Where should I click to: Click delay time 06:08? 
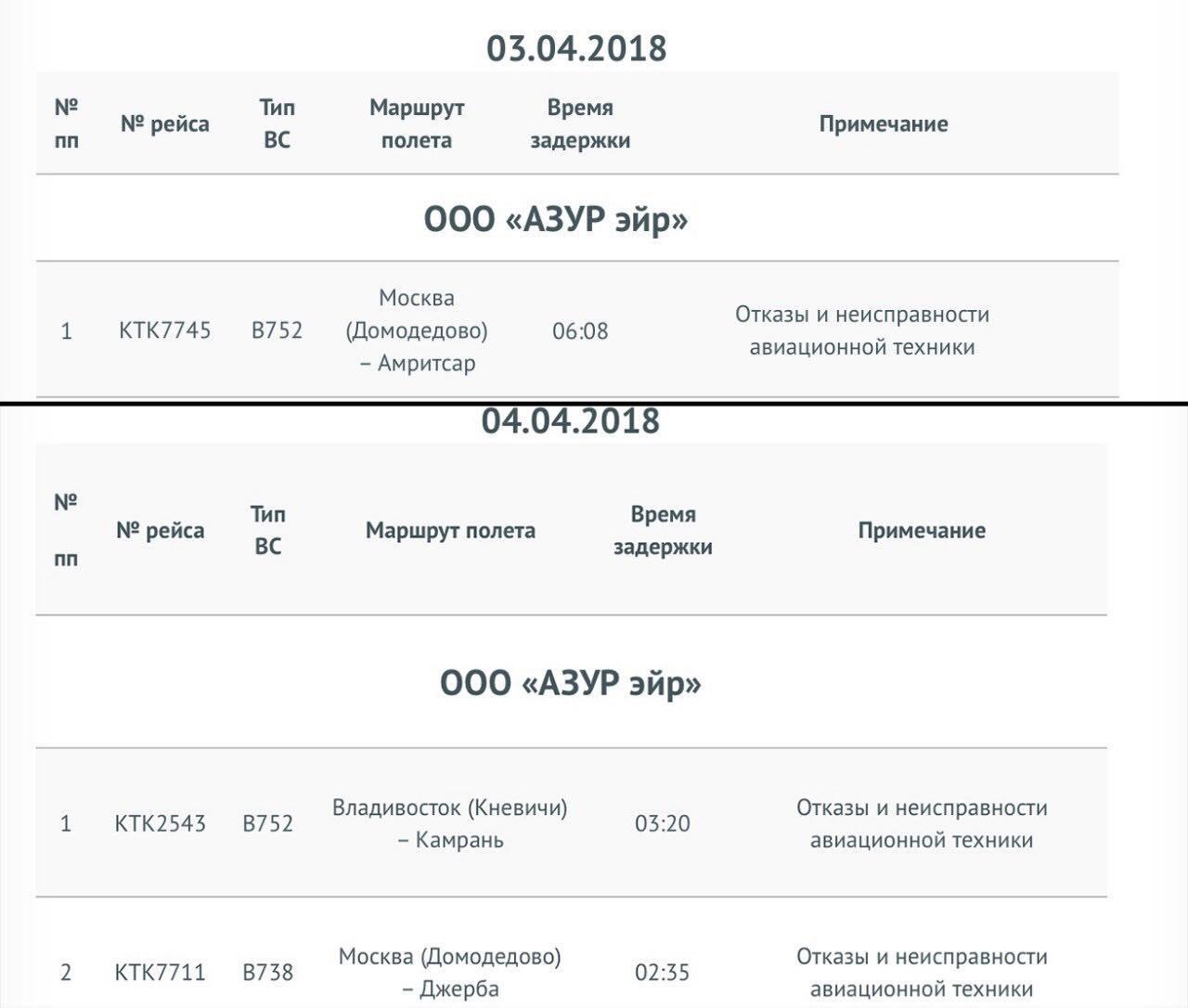580,330
